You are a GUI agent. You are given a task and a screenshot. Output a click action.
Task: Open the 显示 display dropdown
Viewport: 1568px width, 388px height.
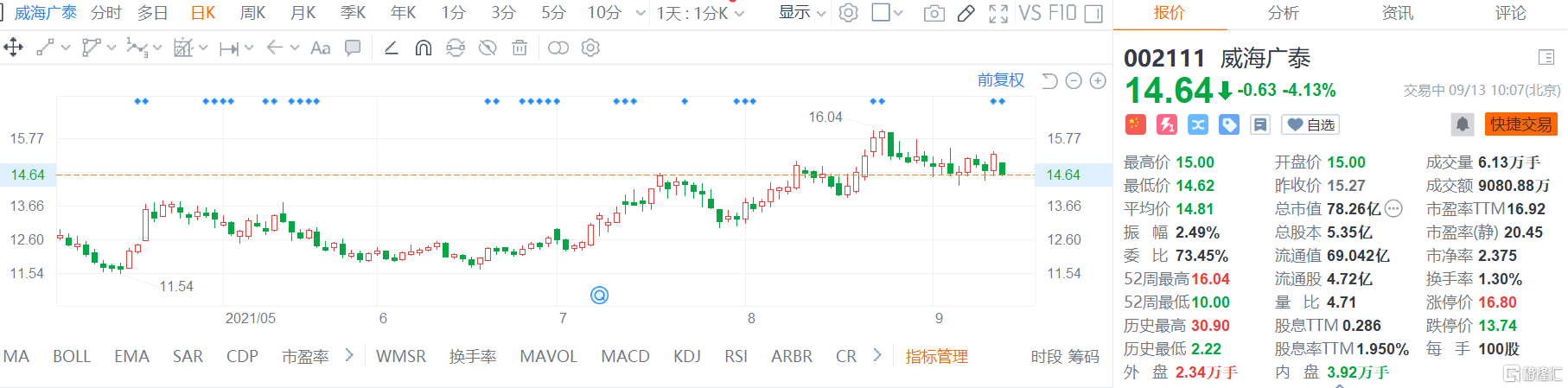click(802, 13)
